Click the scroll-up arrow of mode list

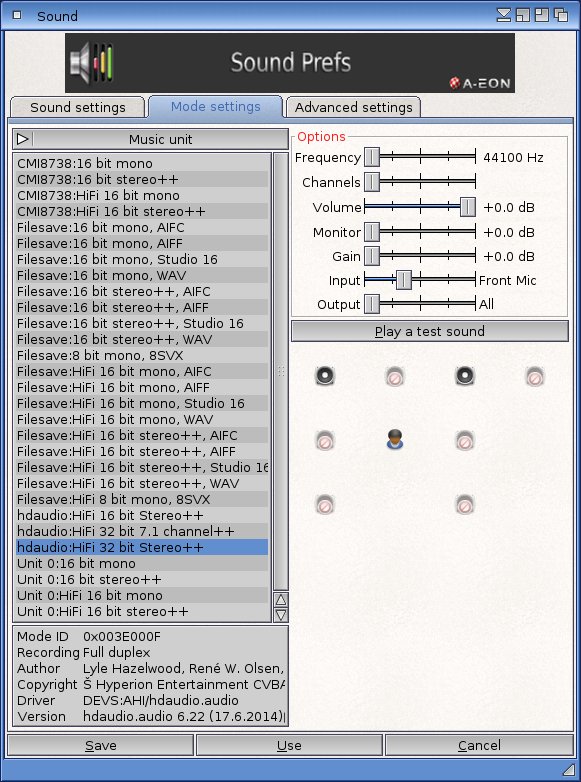281,599
